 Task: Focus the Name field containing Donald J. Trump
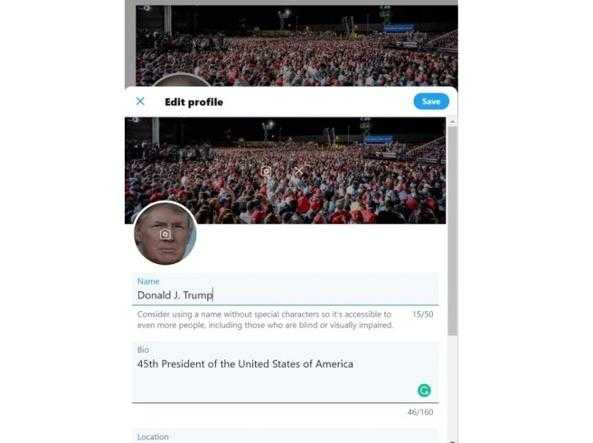(286, 289)
